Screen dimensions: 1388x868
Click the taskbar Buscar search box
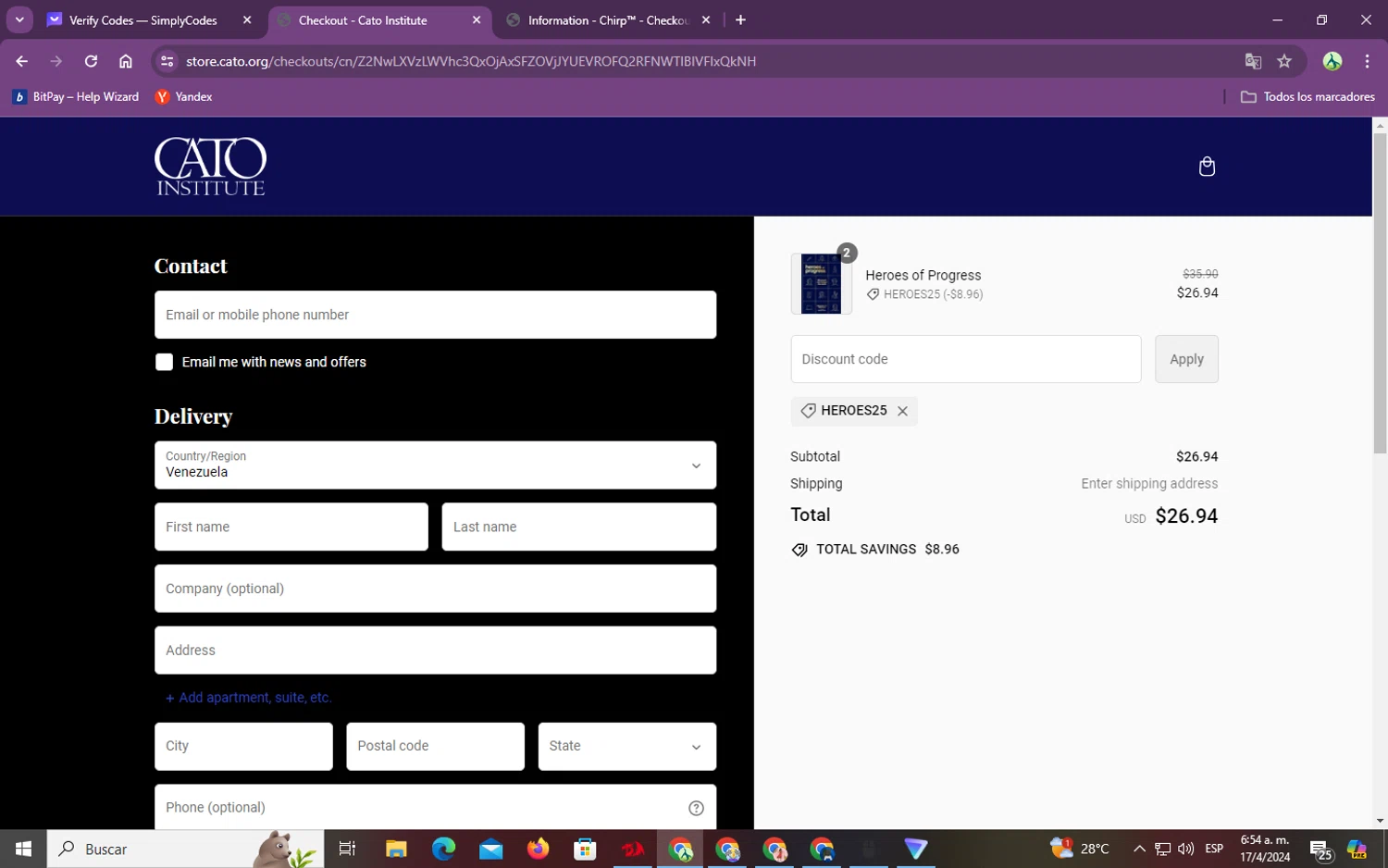click(x=185, y=849)
